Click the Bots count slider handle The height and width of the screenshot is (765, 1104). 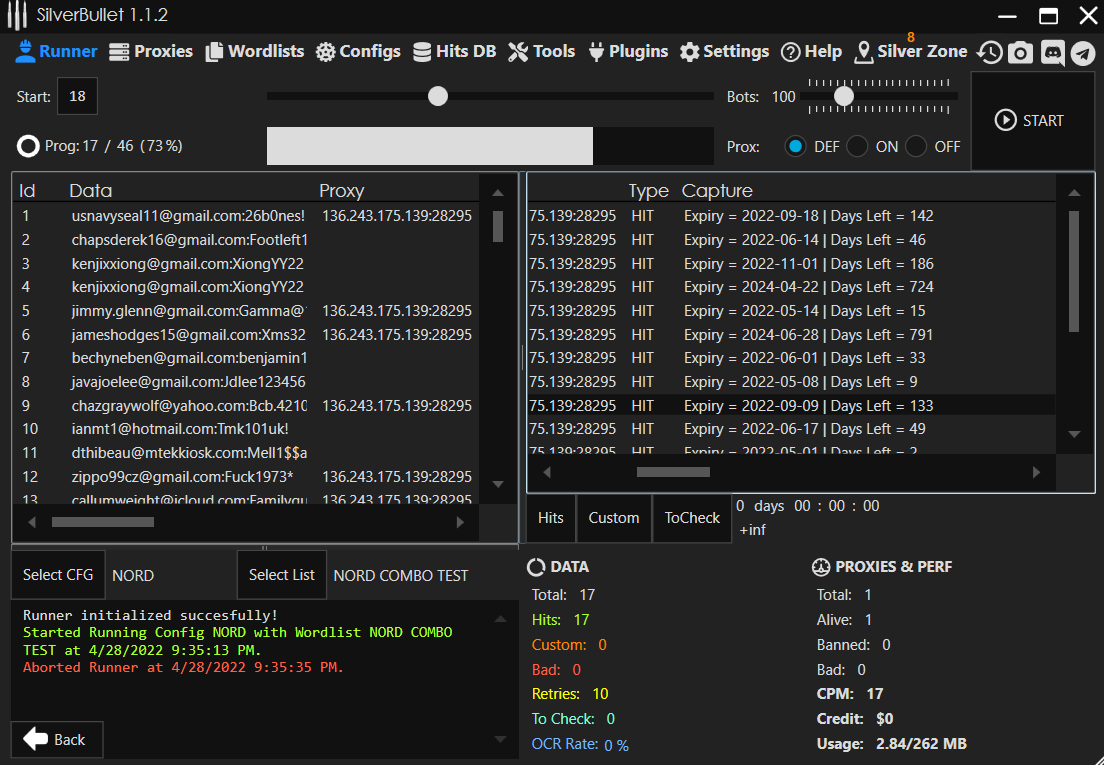[x=843, y=96]
